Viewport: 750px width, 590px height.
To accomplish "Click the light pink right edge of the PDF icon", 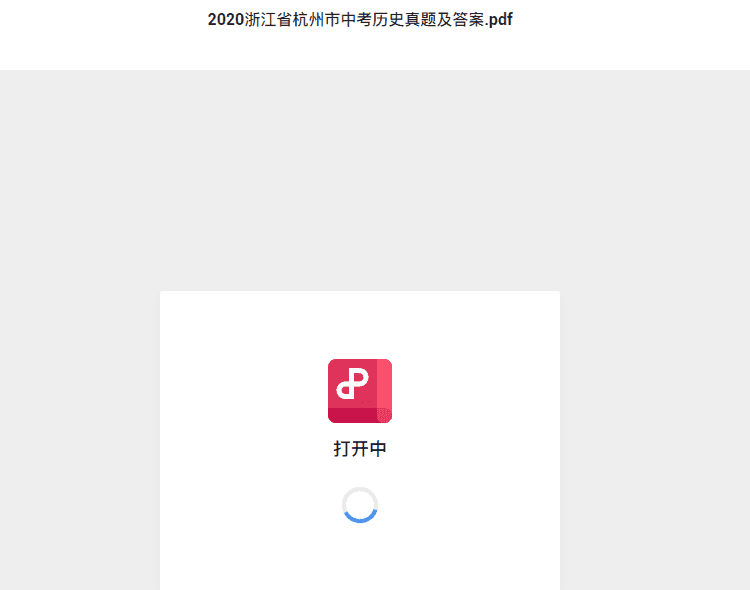I will point(385,383).
